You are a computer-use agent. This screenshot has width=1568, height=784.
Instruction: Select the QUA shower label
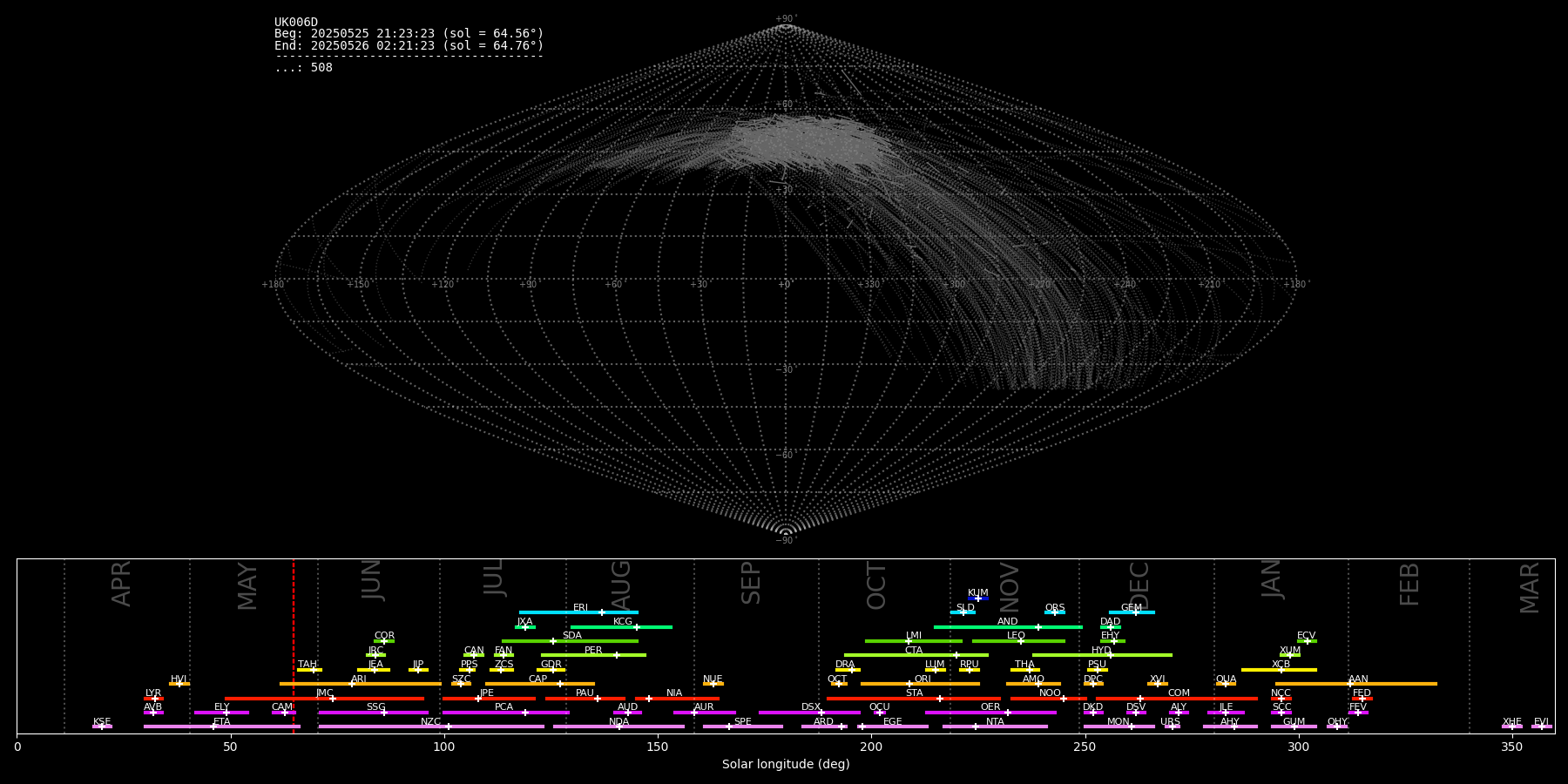point(1227,679)
